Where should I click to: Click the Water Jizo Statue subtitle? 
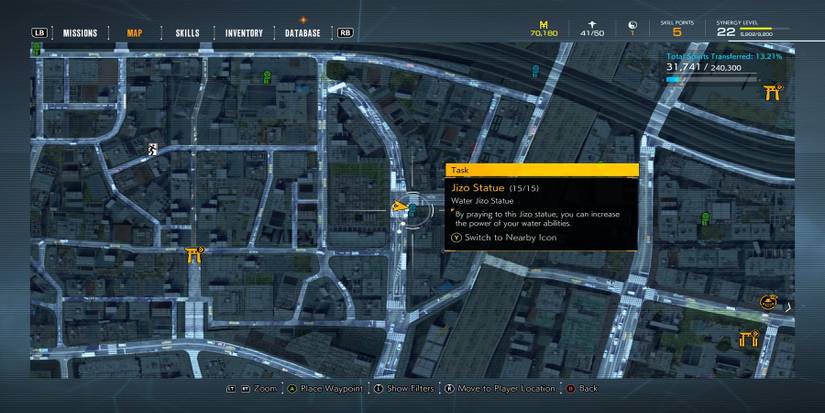pyautogui.click(x=482, y=201)
